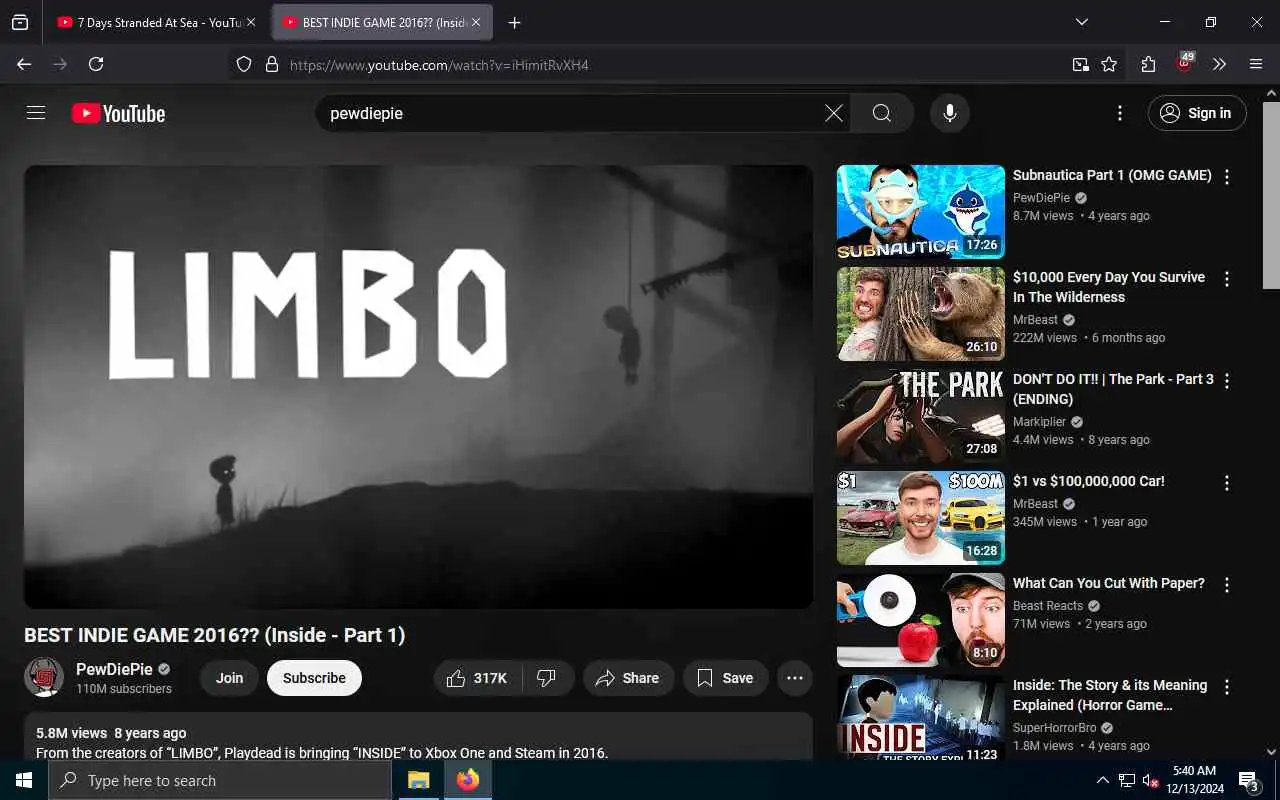
Task: Click title 'Subnautica Part 1 (OMG GAME)'
Action: (x=1112, y=175)
